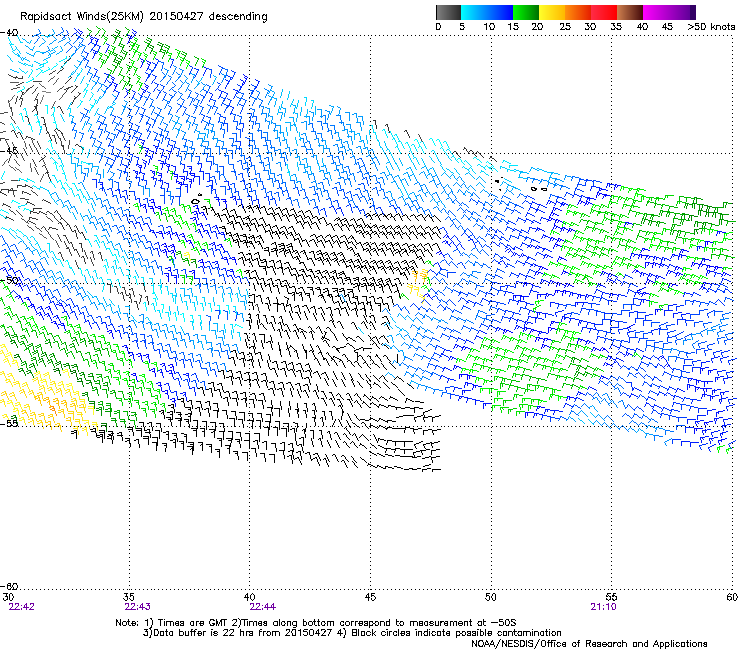Click the '20' label under the color bar

point(537,27)
